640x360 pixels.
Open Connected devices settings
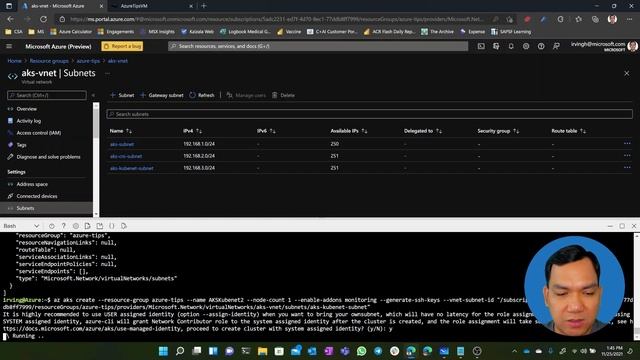[37, 196]
